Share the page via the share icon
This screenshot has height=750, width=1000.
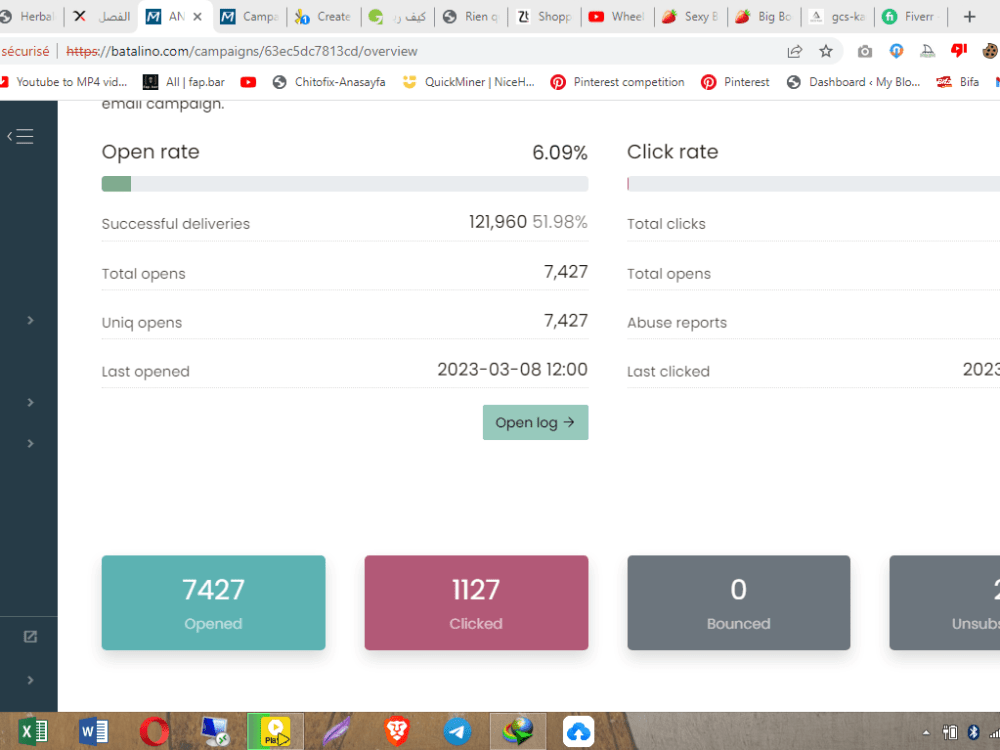(x=794, y=51)
